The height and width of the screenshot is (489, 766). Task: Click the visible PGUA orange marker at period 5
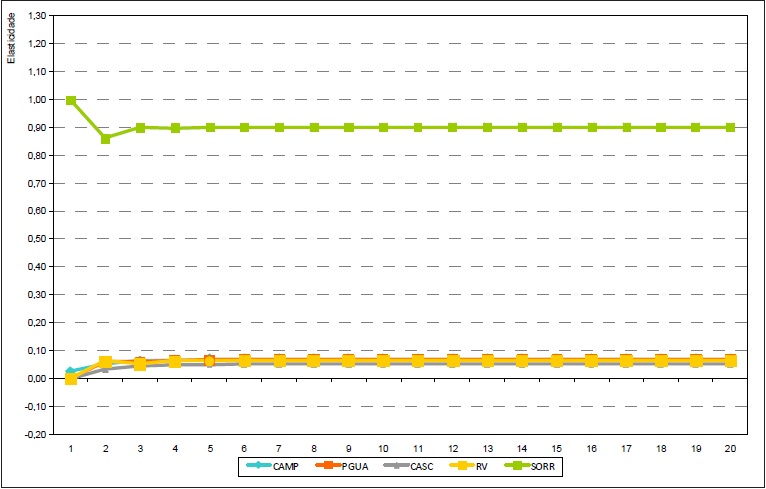(210, 360)
